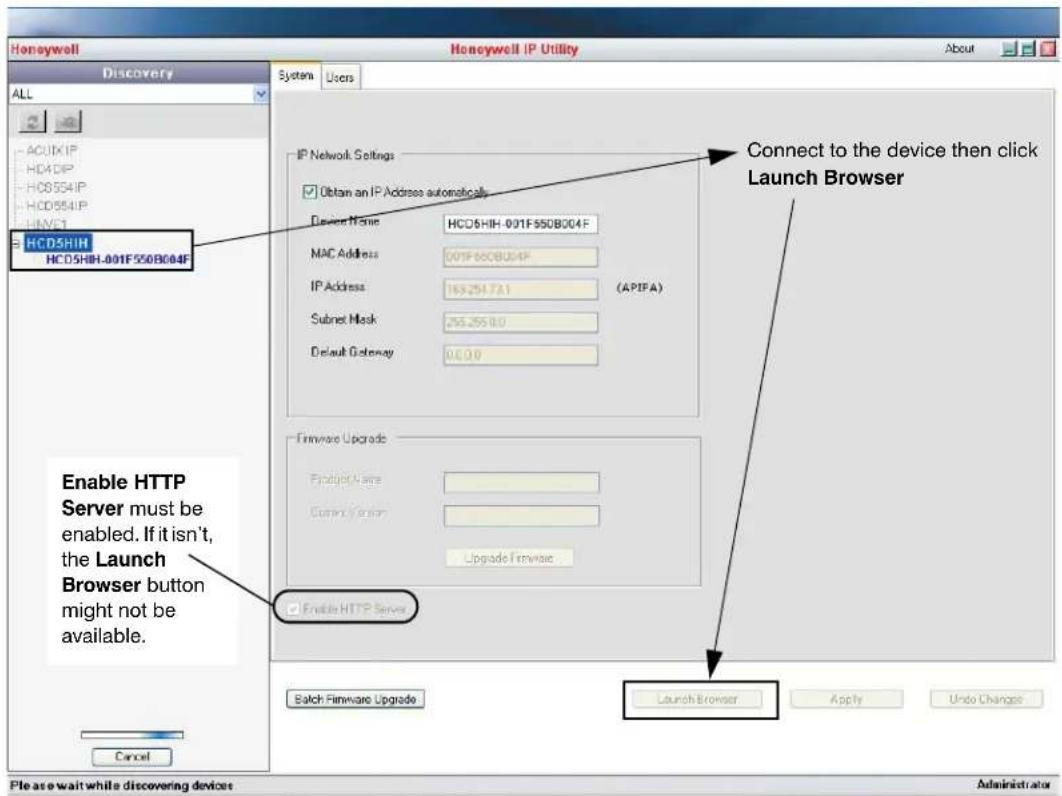This screenshot has height=796, width=1062.
Task: Select HD4DIP in device tree
Action: pos(49,169)
